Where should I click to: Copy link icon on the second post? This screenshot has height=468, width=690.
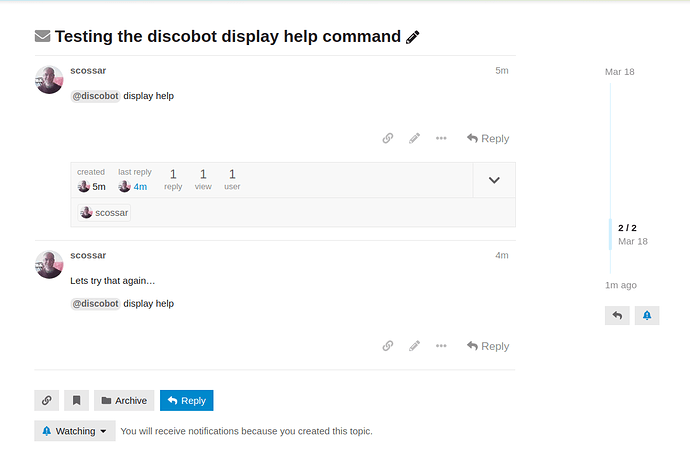[x=388, y=346]
